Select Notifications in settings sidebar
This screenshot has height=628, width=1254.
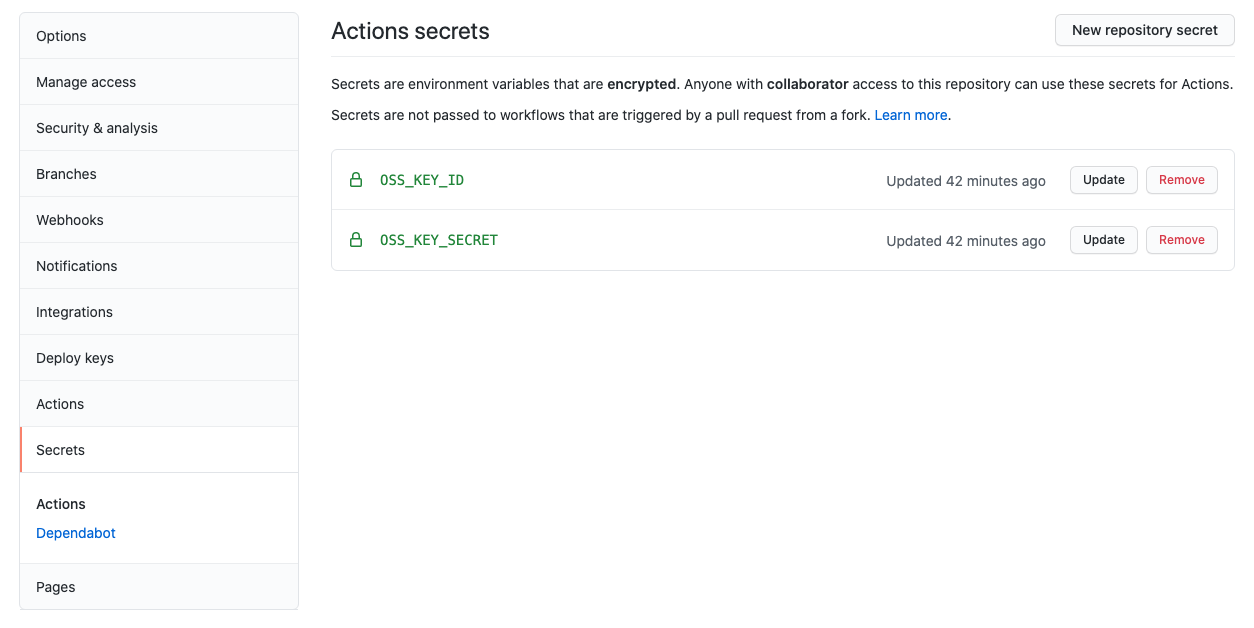[76, 266]
